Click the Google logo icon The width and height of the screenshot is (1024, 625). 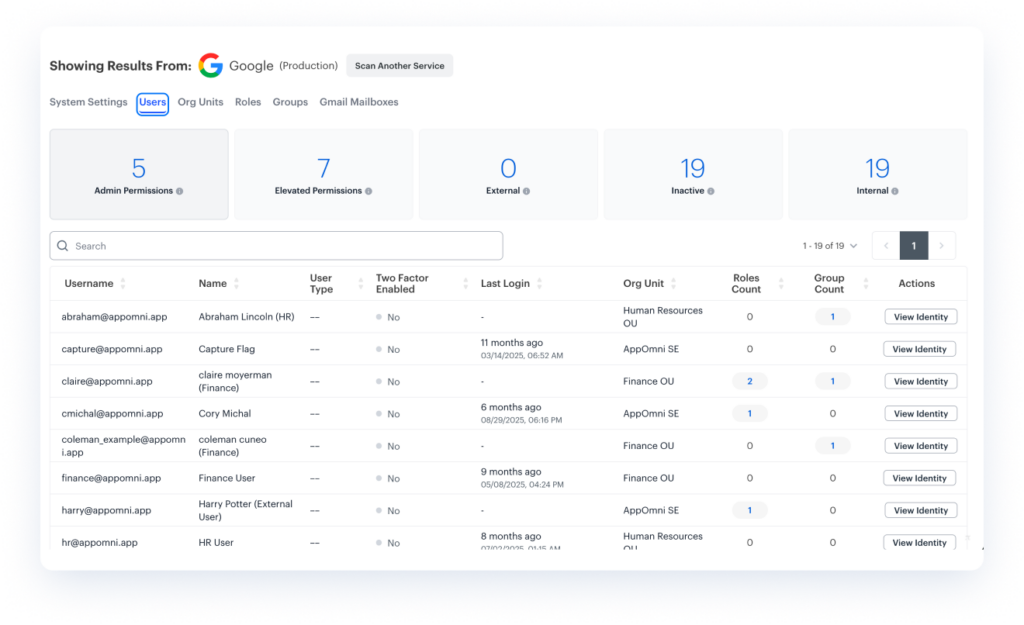tap(210, 66)
